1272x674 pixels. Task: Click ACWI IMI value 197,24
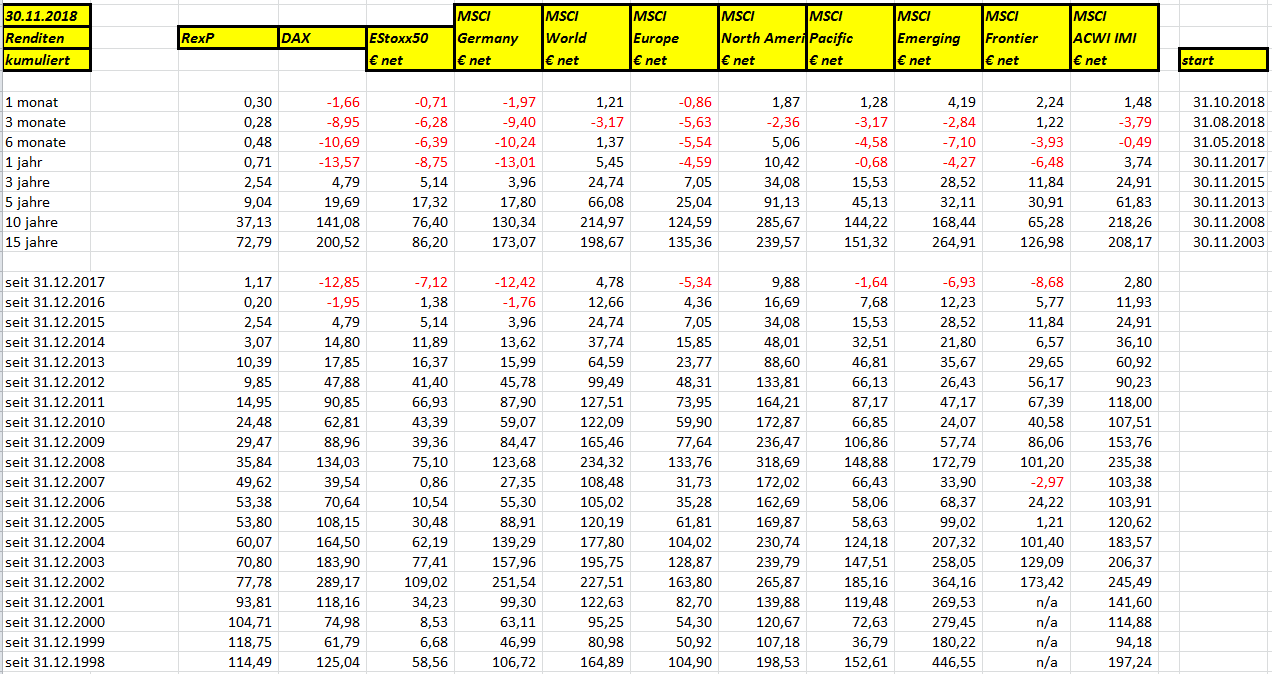pyautogui.click(x=1130, y=662)
